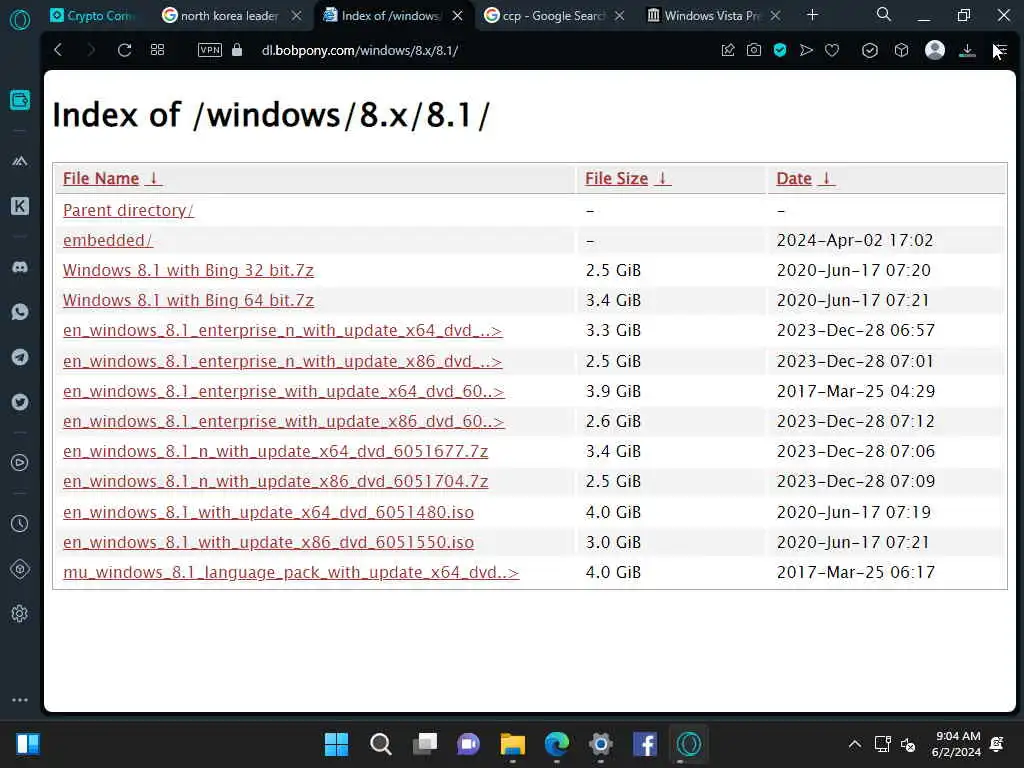Take a snapshot with camera icon
1024x768 pixels.
coord(754,50)
